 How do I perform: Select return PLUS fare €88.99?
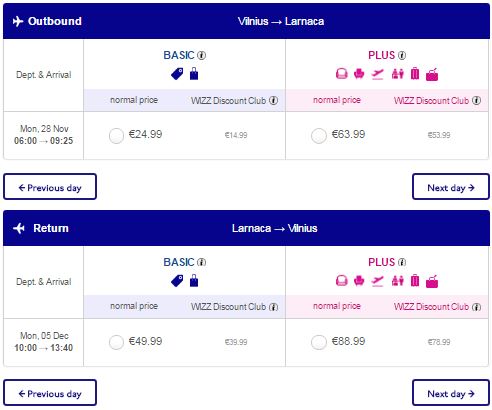(x=319, y=342)
